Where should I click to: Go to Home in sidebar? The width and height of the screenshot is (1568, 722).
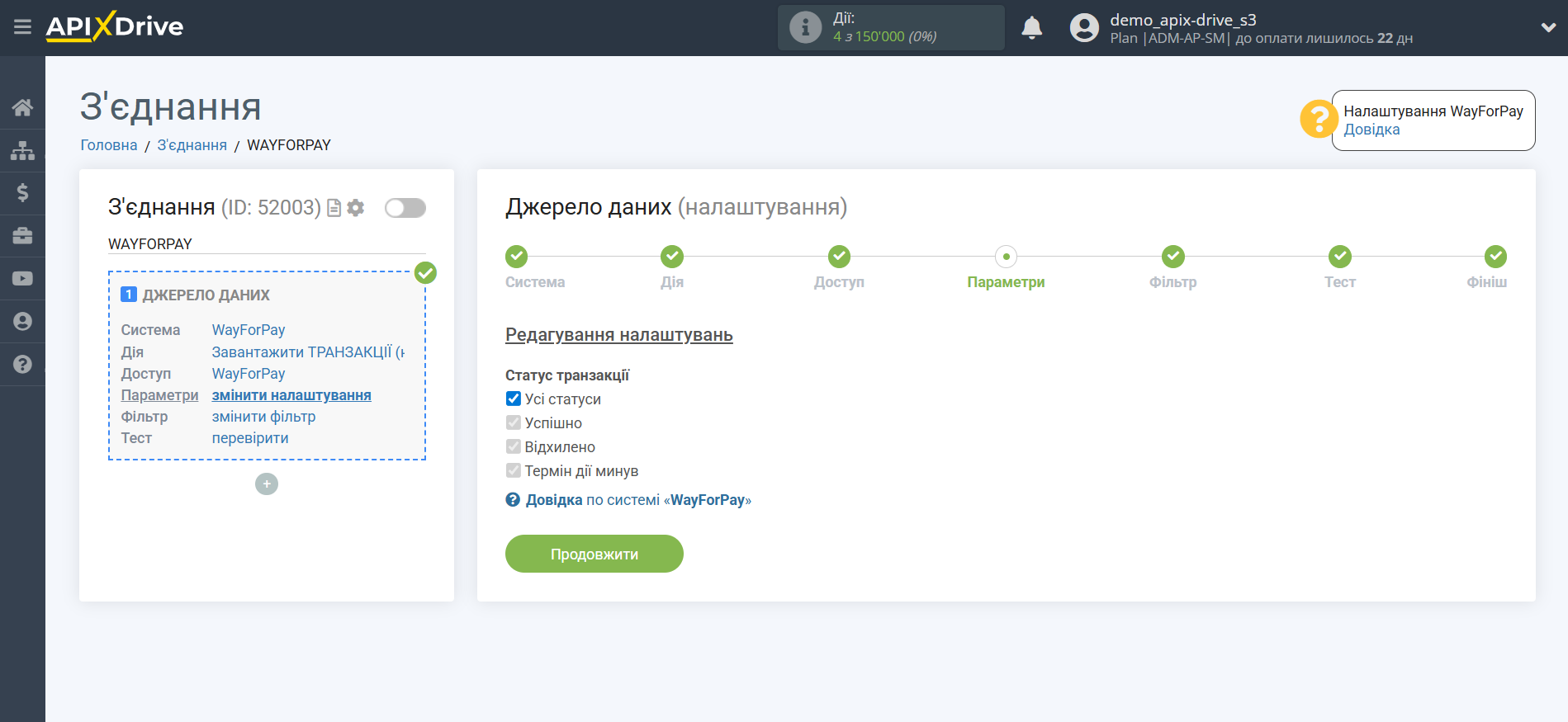(x=22, y=107)
